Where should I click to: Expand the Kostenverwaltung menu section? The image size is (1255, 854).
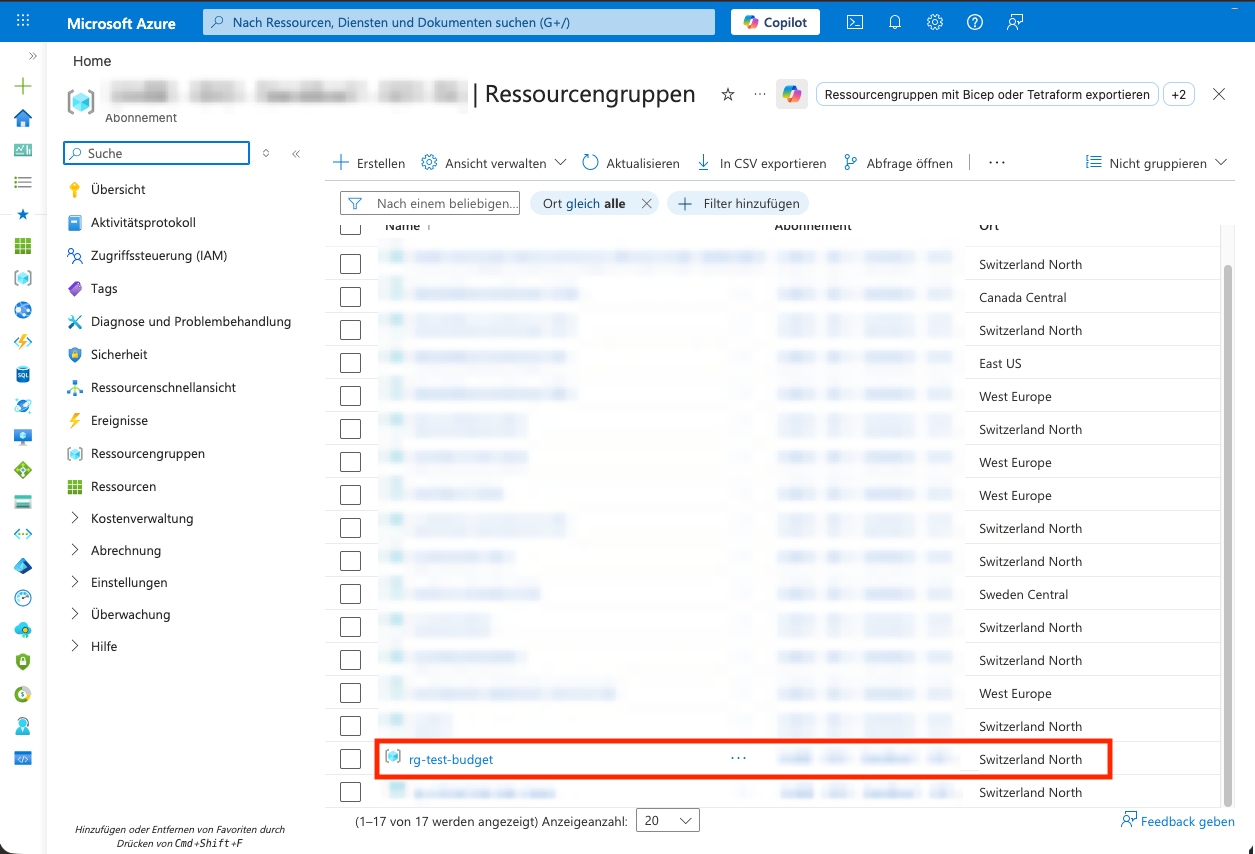tap(76, 518)
